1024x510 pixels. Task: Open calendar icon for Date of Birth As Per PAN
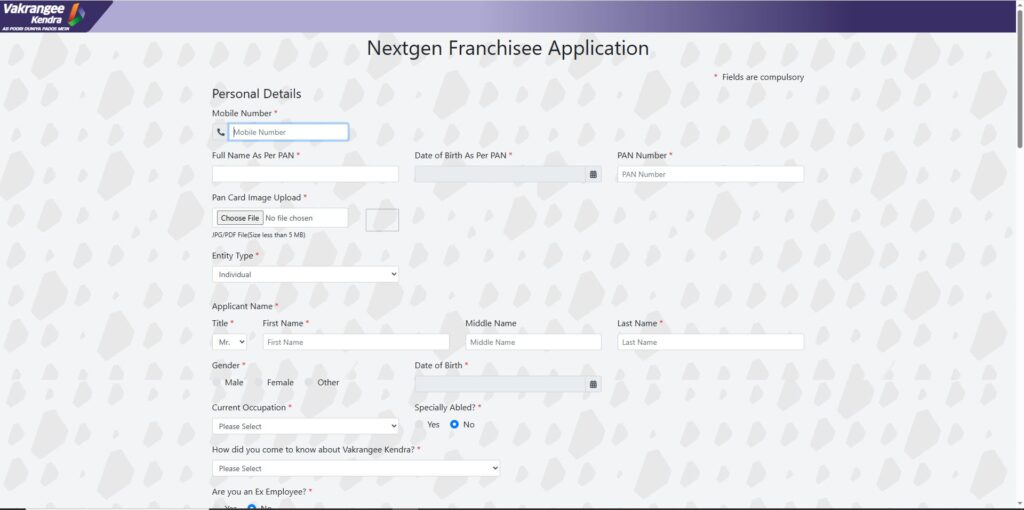tap(593, 174)
